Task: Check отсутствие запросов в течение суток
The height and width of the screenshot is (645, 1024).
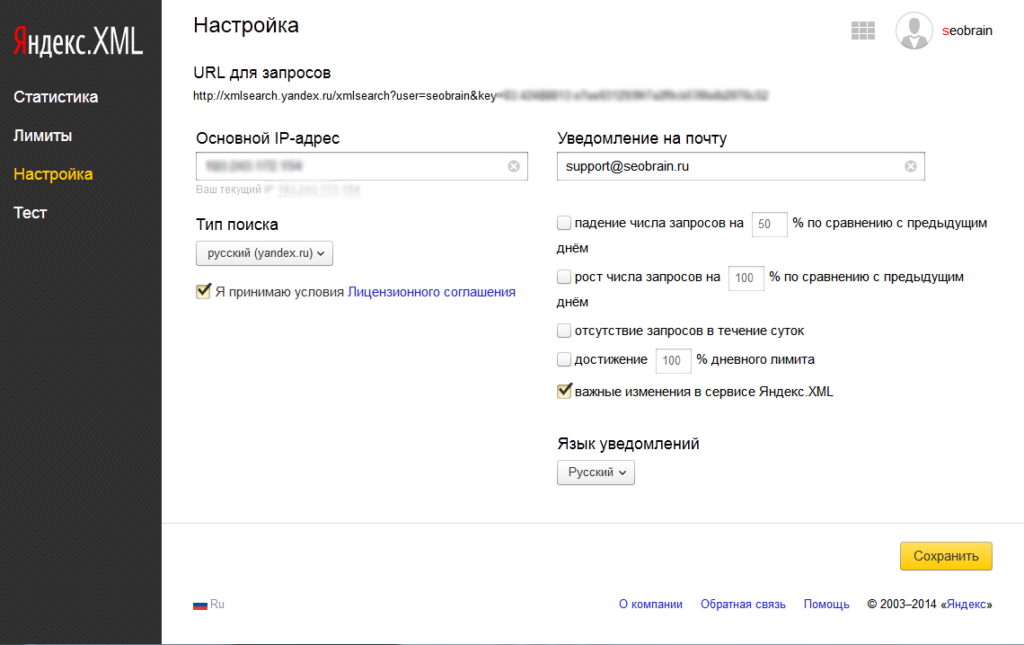Action: pyautogui.click(x=564, y=331)
